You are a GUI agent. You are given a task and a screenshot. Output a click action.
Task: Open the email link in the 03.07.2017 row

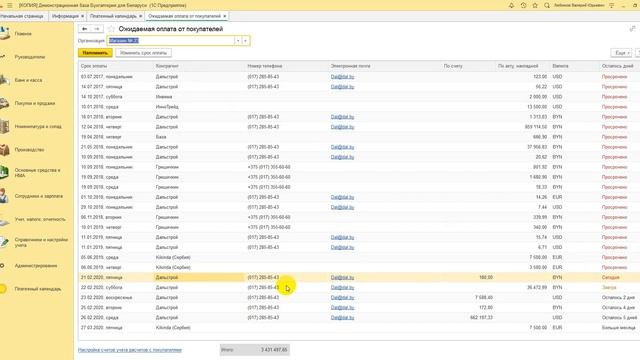coord(342,77)
